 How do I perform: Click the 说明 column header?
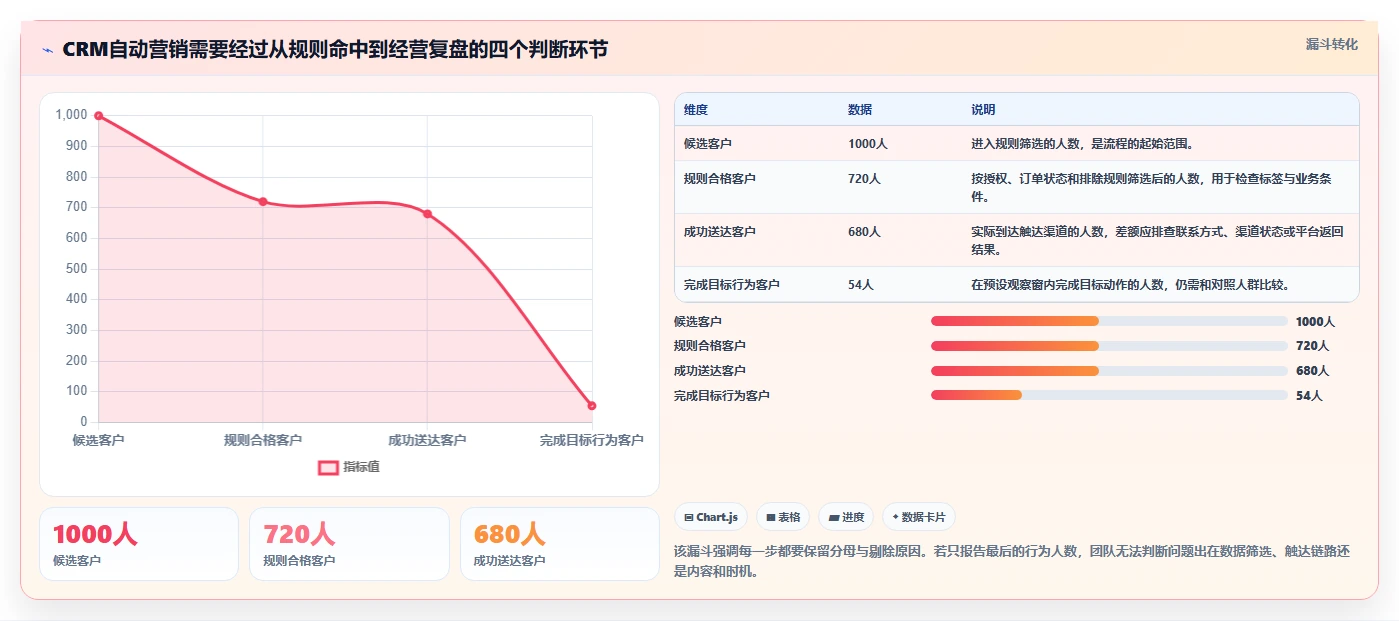click(x=983, y=110)
